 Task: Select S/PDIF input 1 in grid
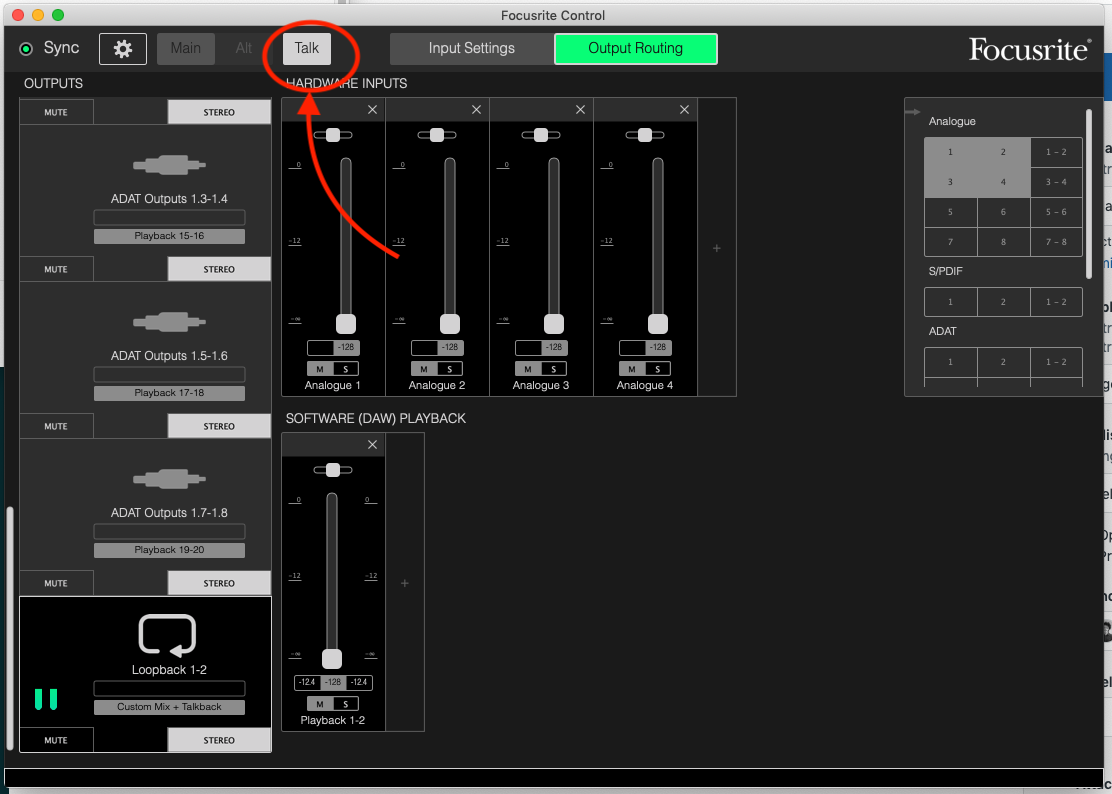[x=950, y=302]
